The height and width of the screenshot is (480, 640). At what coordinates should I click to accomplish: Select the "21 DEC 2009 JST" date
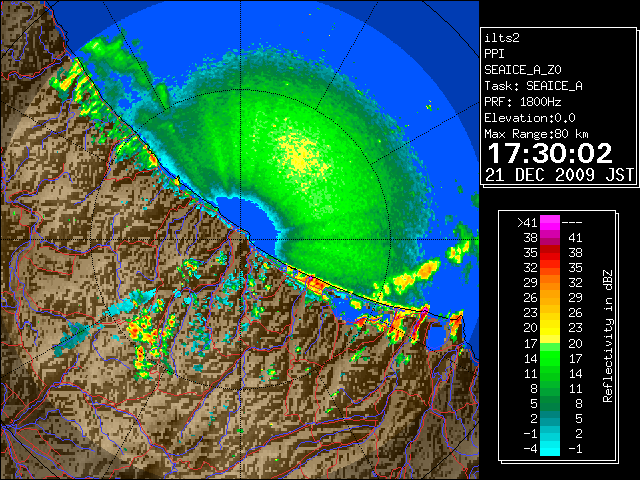click(560, 175)
